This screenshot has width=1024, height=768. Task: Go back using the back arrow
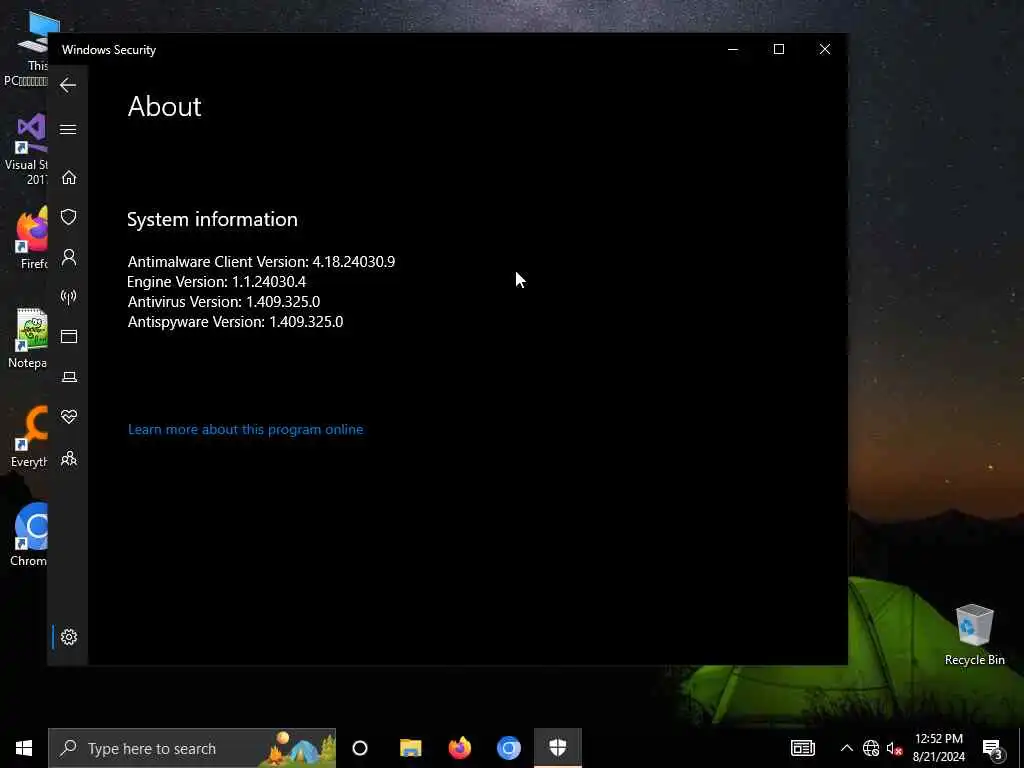tap(68, 85)
